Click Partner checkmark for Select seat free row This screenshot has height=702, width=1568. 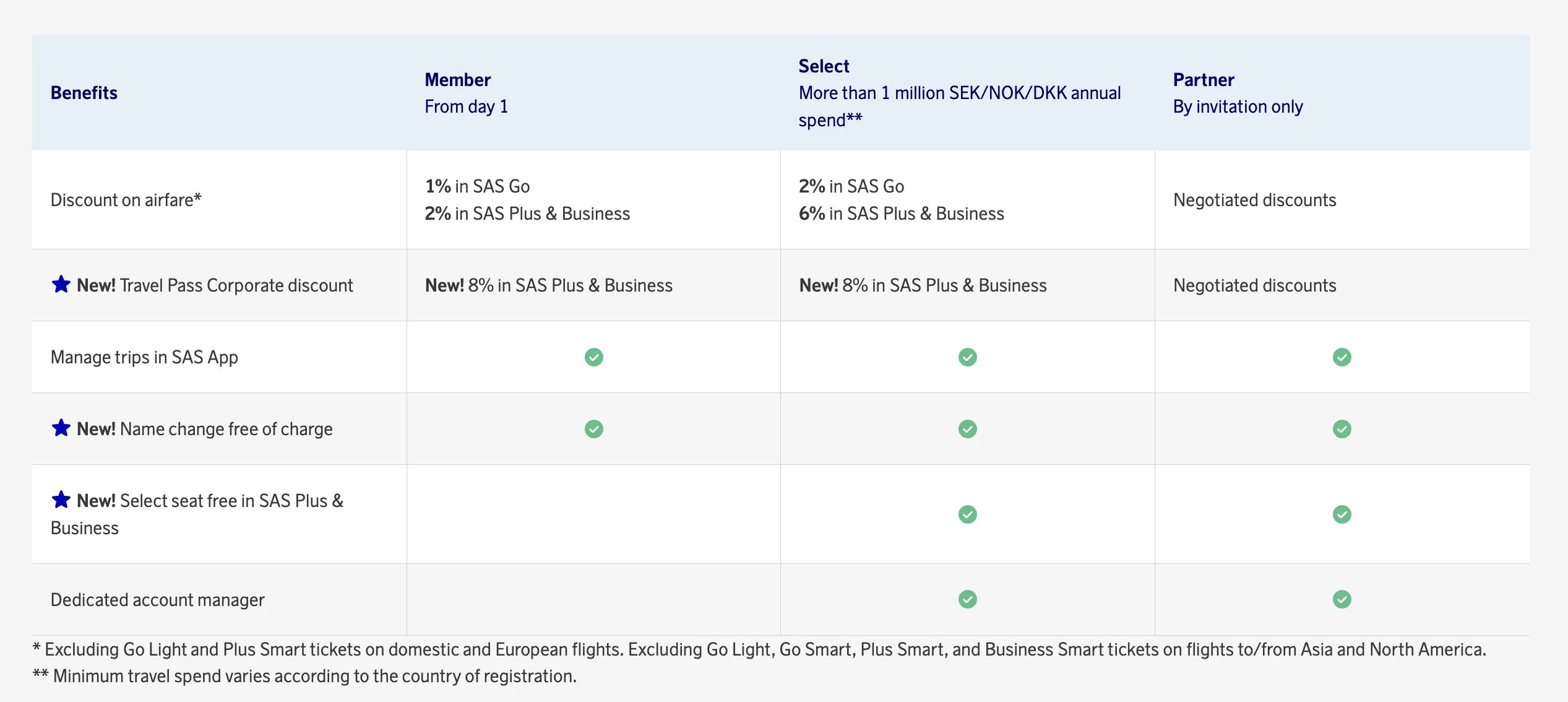[x=1342, y=514]
